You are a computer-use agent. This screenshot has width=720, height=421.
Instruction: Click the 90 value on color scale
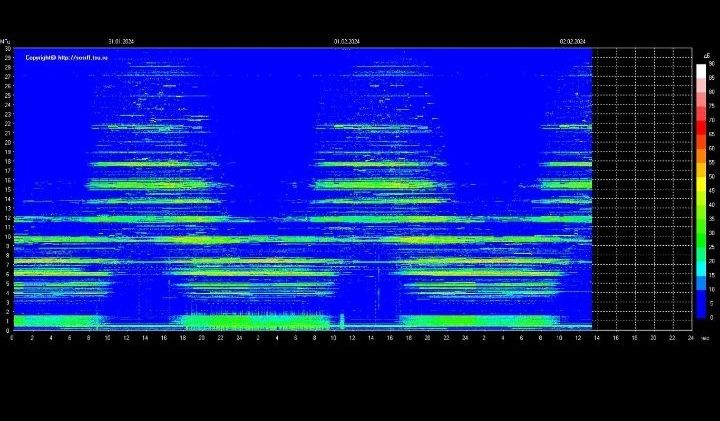click(711, 64)
